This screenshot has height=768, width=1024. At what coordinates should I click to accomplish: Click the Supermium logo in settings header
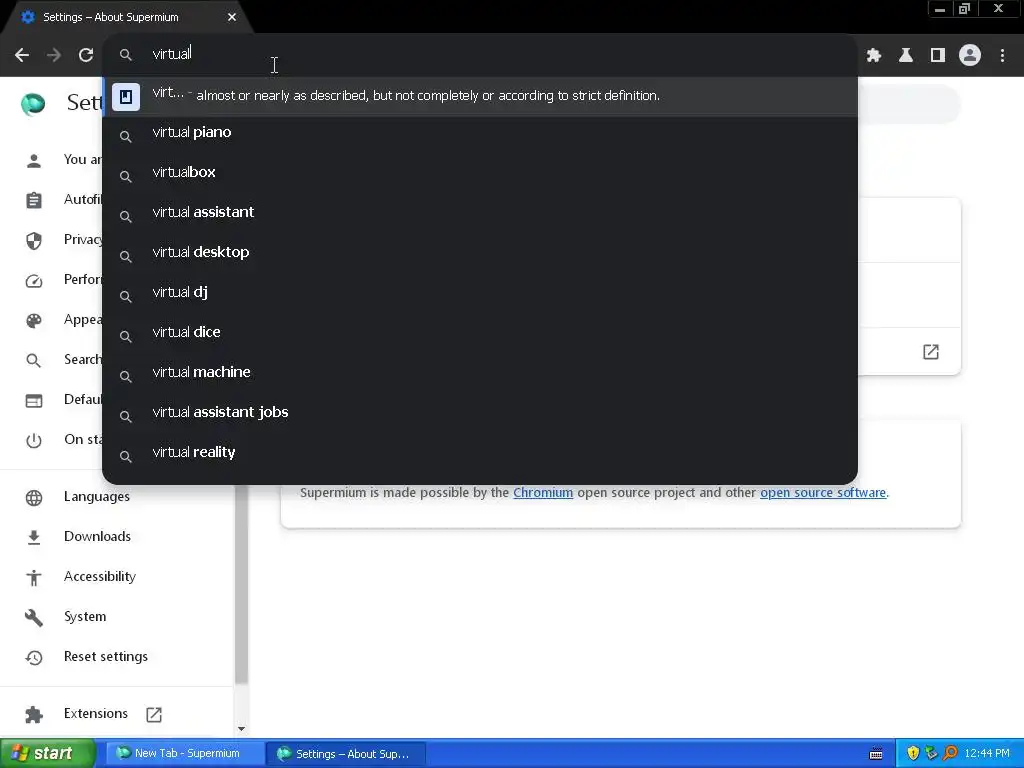pyautogui.click(x=33, y=103)
